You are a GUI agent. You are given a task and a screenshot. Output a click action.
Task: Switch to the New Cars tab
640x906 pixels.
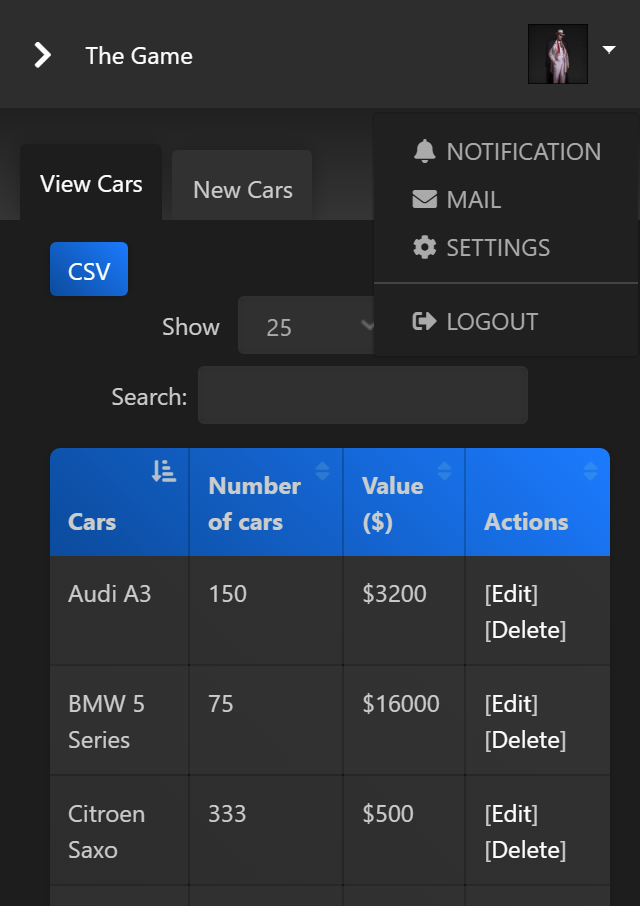pos(243,190)
